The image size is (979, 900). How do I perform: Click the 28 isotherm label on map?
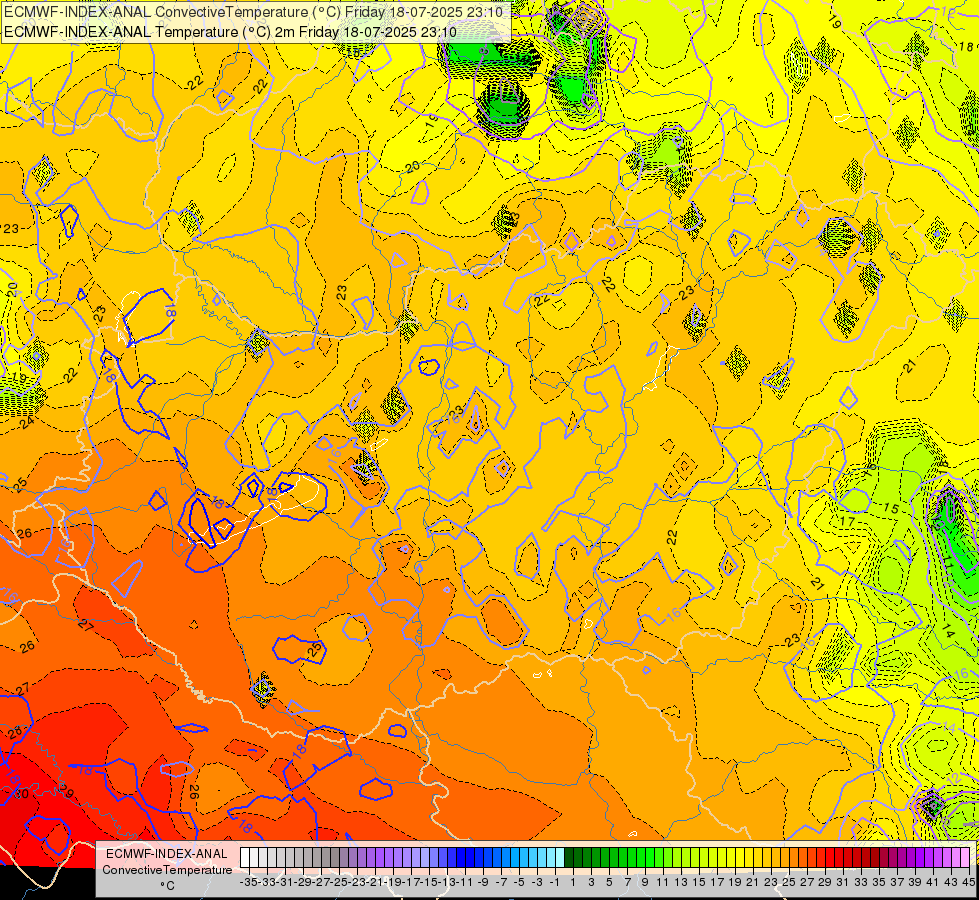tap(15, 732)
